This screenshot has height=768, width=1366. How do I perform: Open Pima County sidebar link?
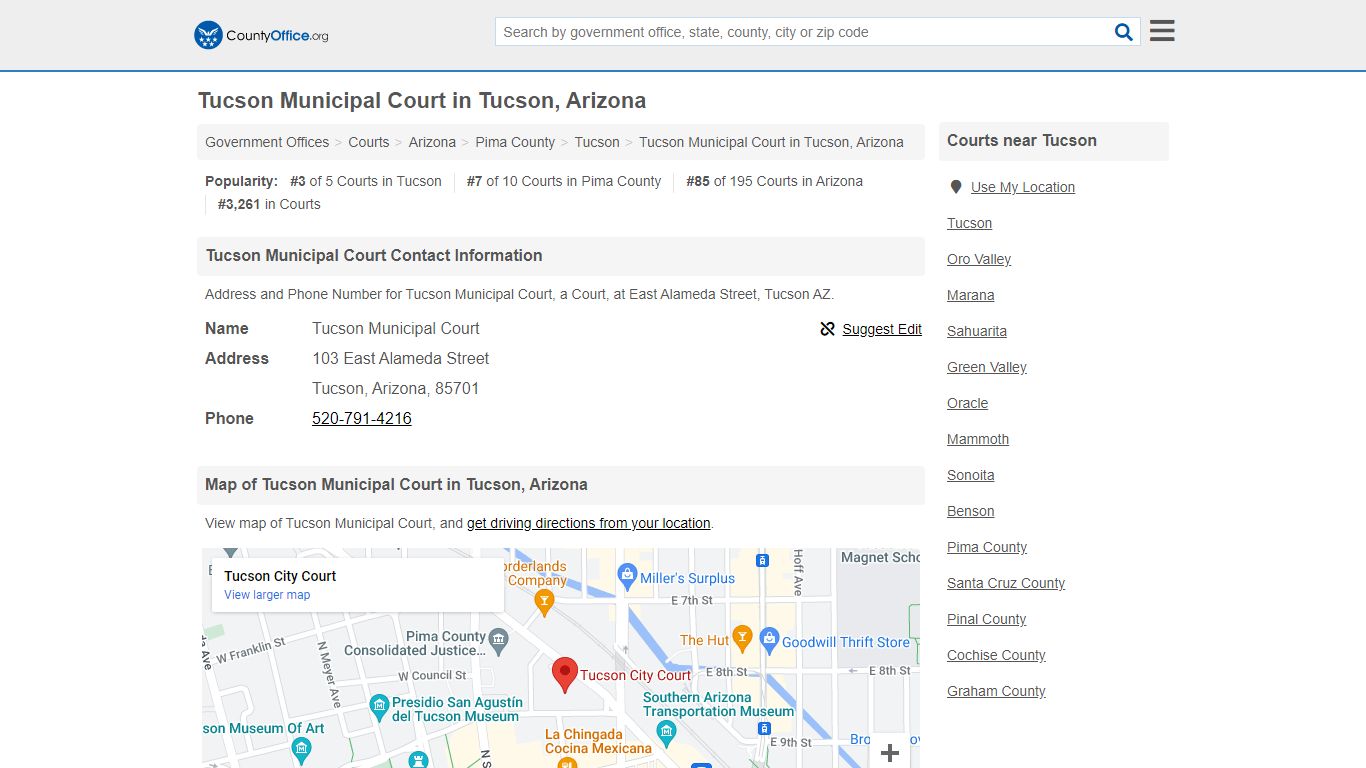[987, 547]
